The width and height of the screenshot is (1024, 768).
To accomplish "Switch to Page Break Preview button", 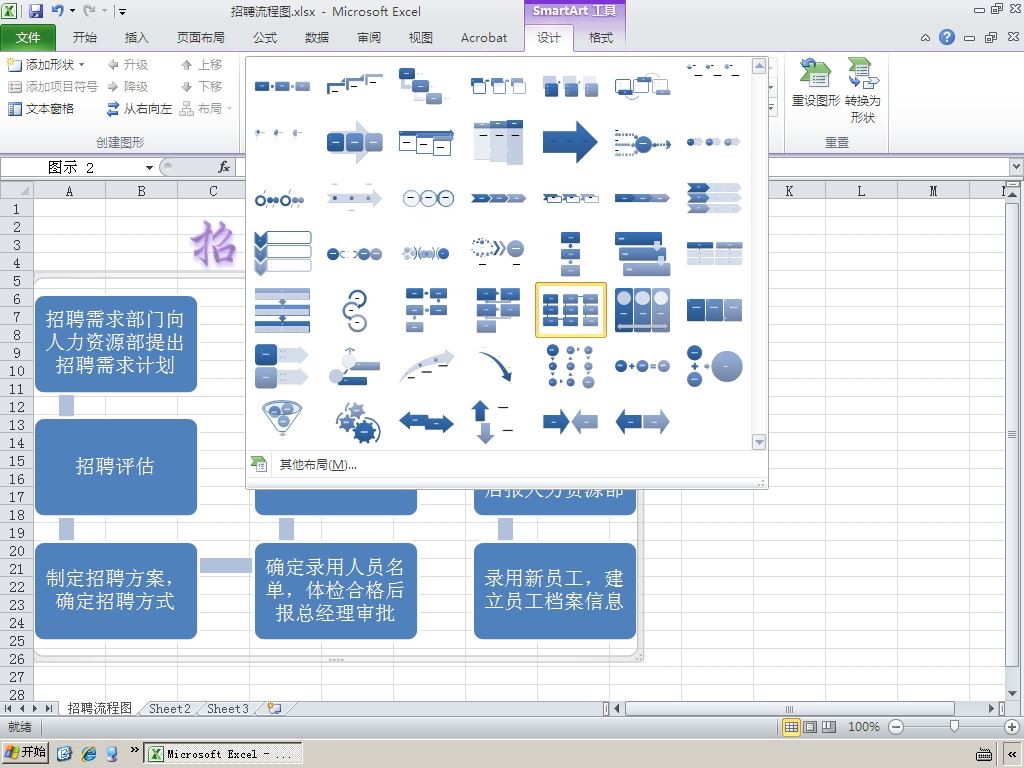I will tap(829, 727).
